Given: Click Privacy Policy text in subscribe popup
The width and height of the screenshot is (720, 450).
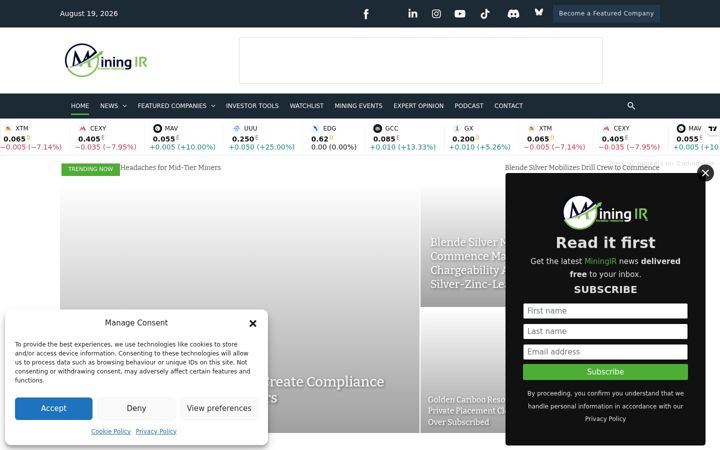Looking at the screenshot, I should [x=605, y=419].
